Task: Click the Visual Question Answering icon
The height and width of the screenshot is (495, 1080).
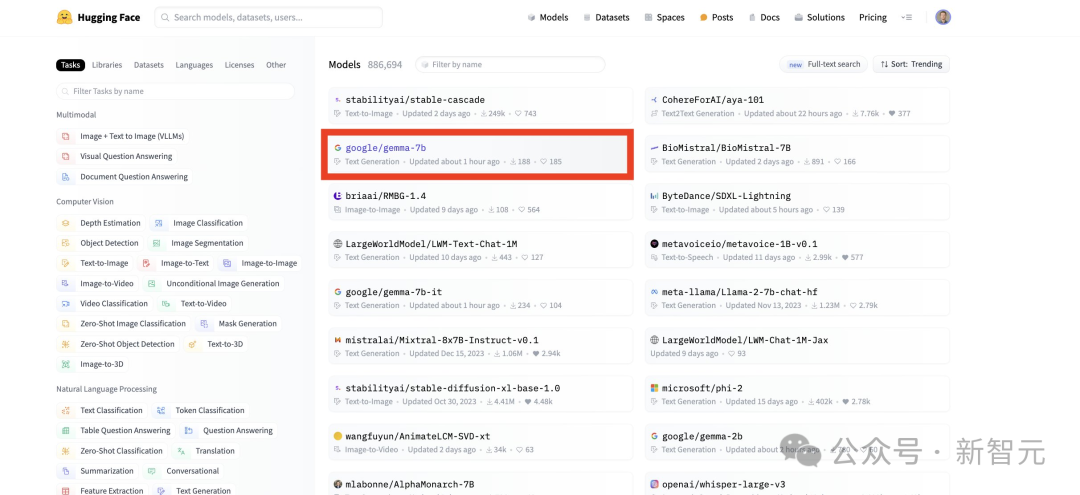Action: pos(65,157)
